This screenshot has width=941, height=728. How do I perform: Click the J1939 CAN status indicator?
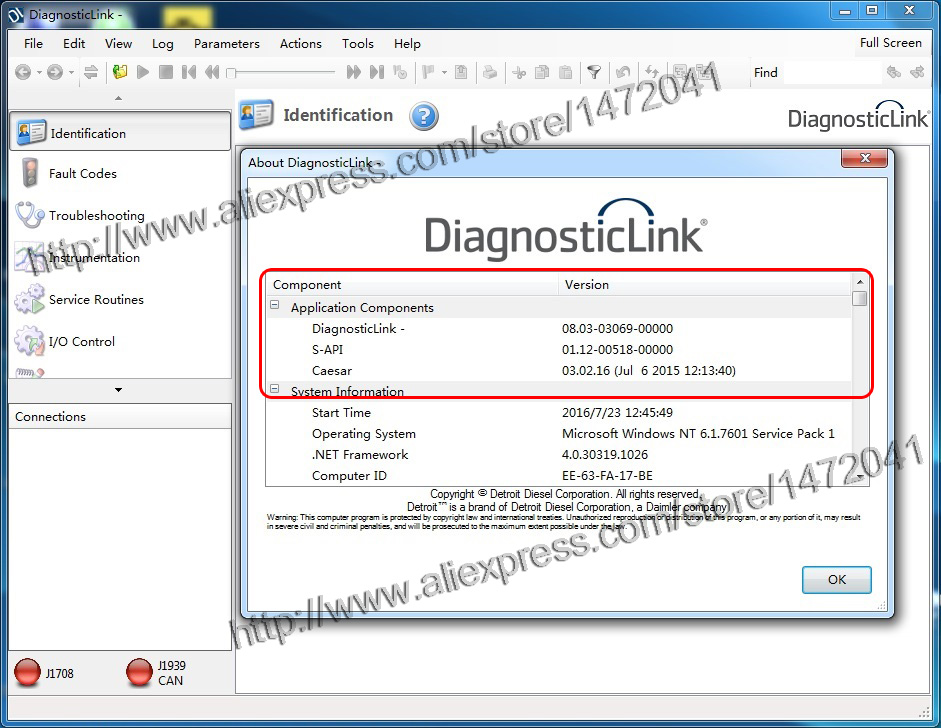pyautogui.click(x=140, y=674)
